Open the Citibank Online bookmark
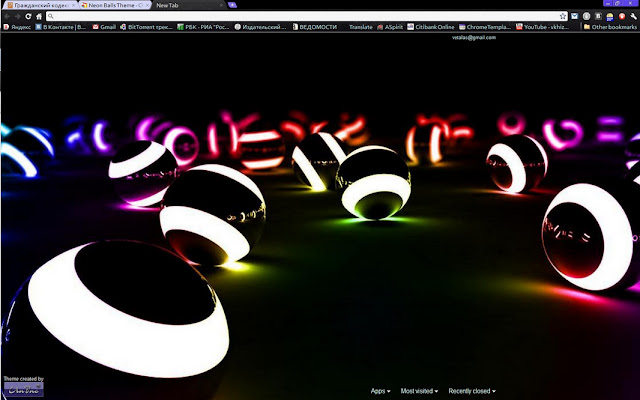Screen dimensions: 640x400 [431, 27]
